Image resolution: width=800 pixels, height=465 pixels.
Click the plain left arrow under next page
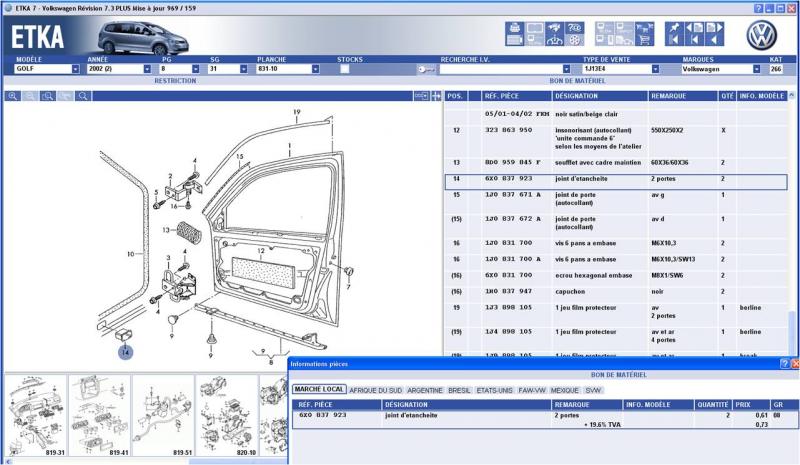coord(714,40)
